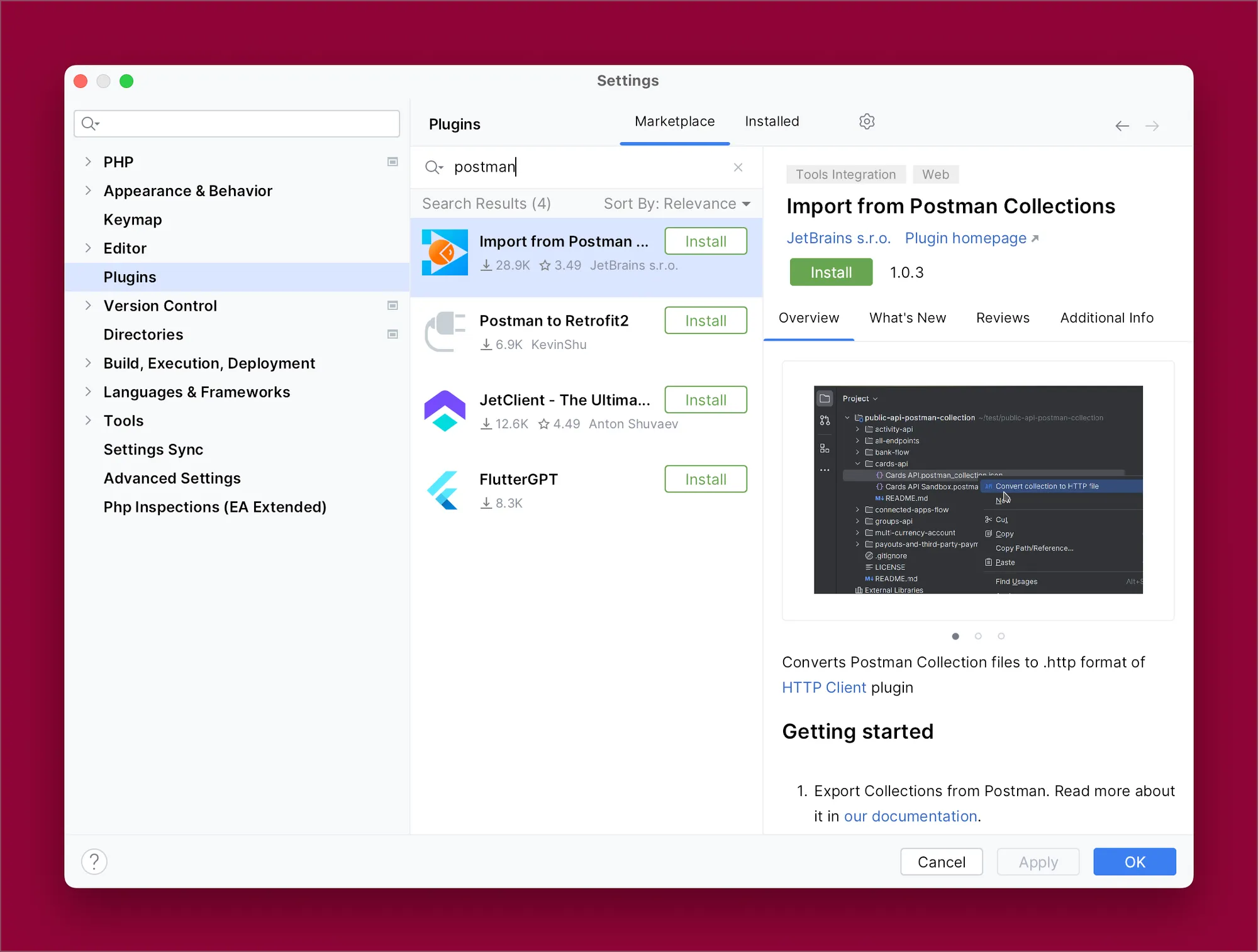
Task: Open the plugin search options magnifier
Action: pos(434,167)
